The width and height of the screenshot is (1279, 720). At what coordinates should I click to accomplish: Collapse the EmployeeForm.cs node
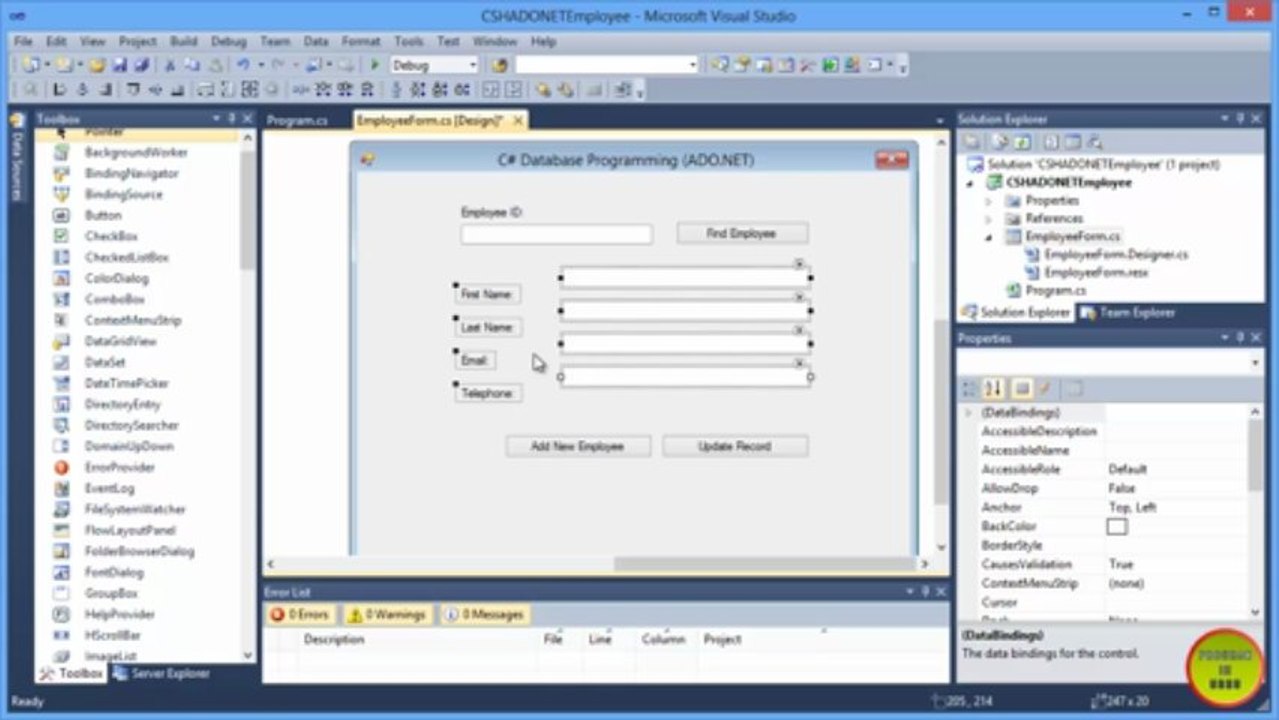coord(988,237)
